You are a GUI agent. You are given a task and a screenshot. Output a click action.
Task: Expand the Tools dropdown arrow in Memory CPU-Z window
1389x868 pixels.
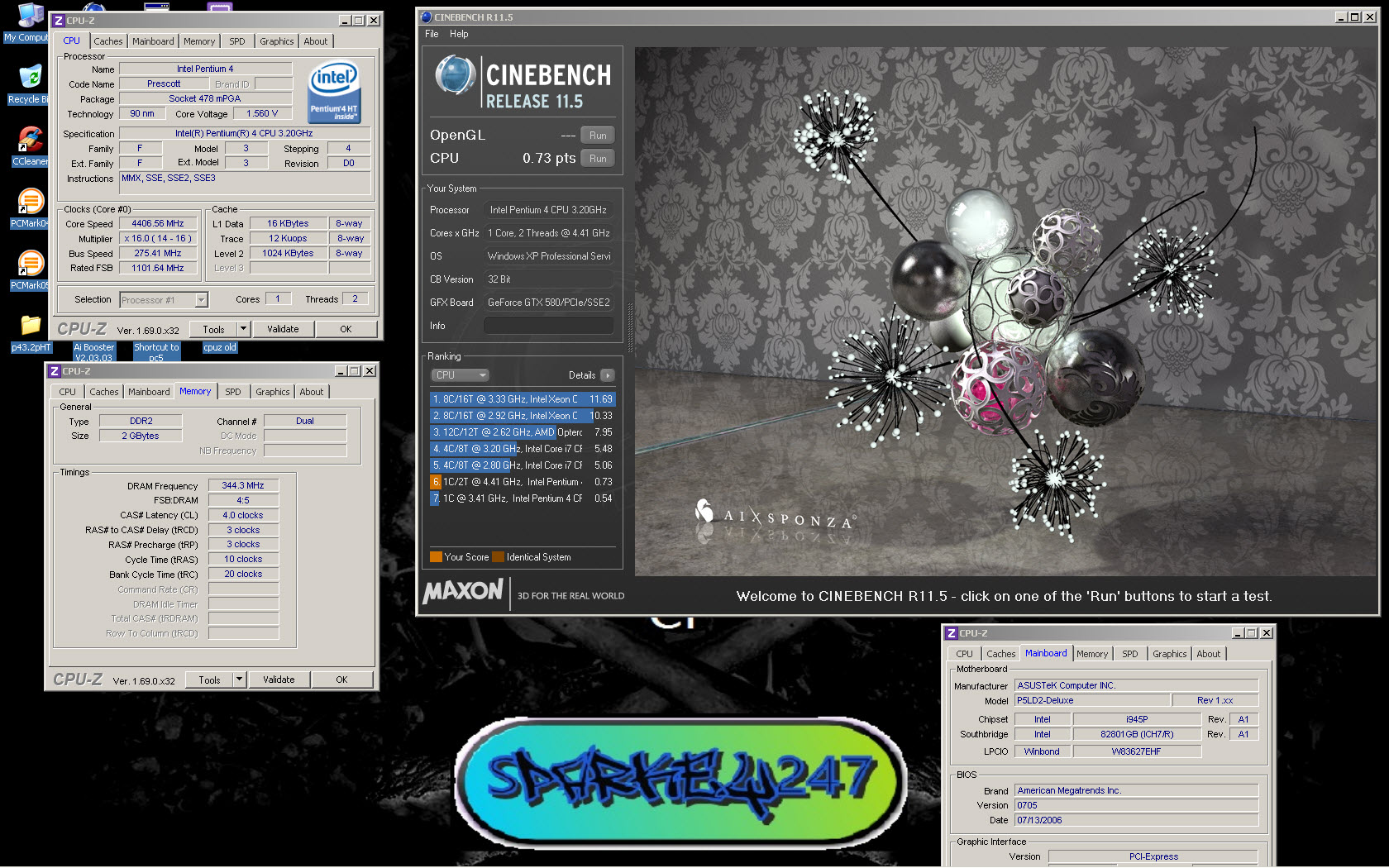[x=239, y=680]
